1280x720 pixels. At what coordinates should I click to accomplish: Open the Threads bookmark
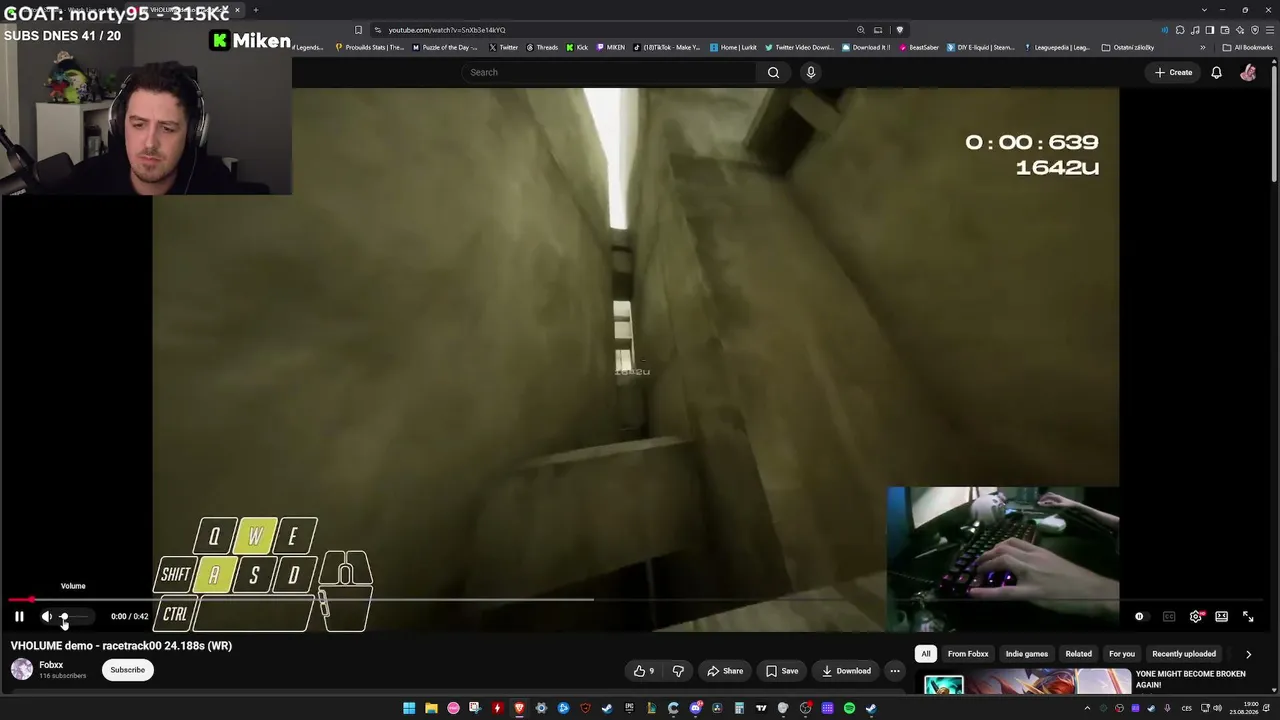point(542,47)
